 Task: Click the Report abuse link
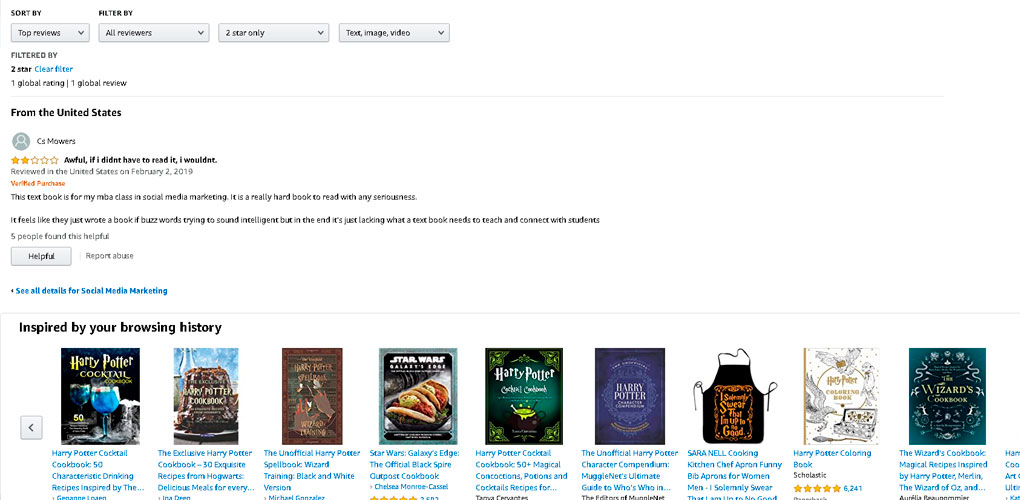coord(109,256)
